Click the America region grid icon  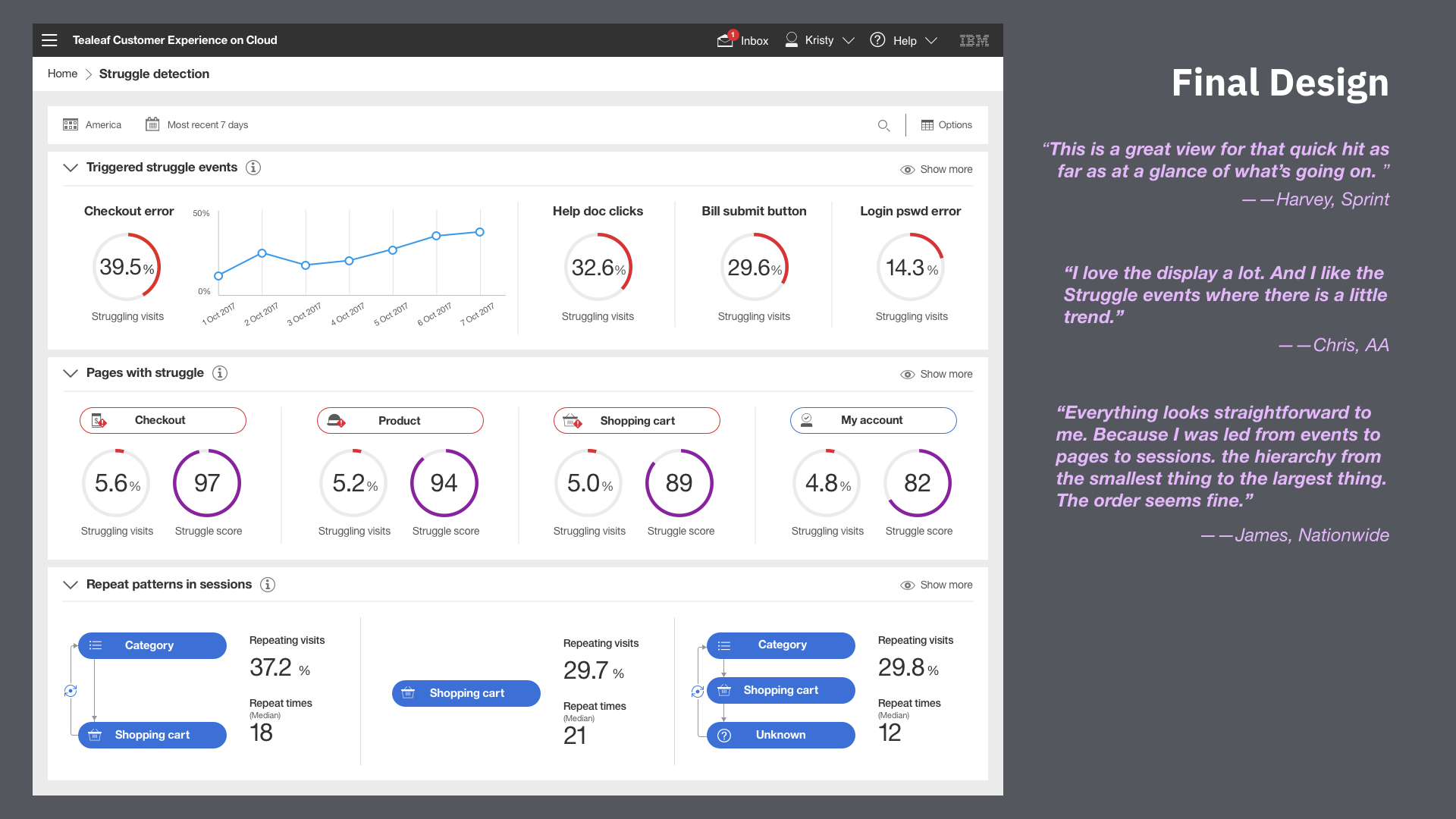click(x=71, y=124)
